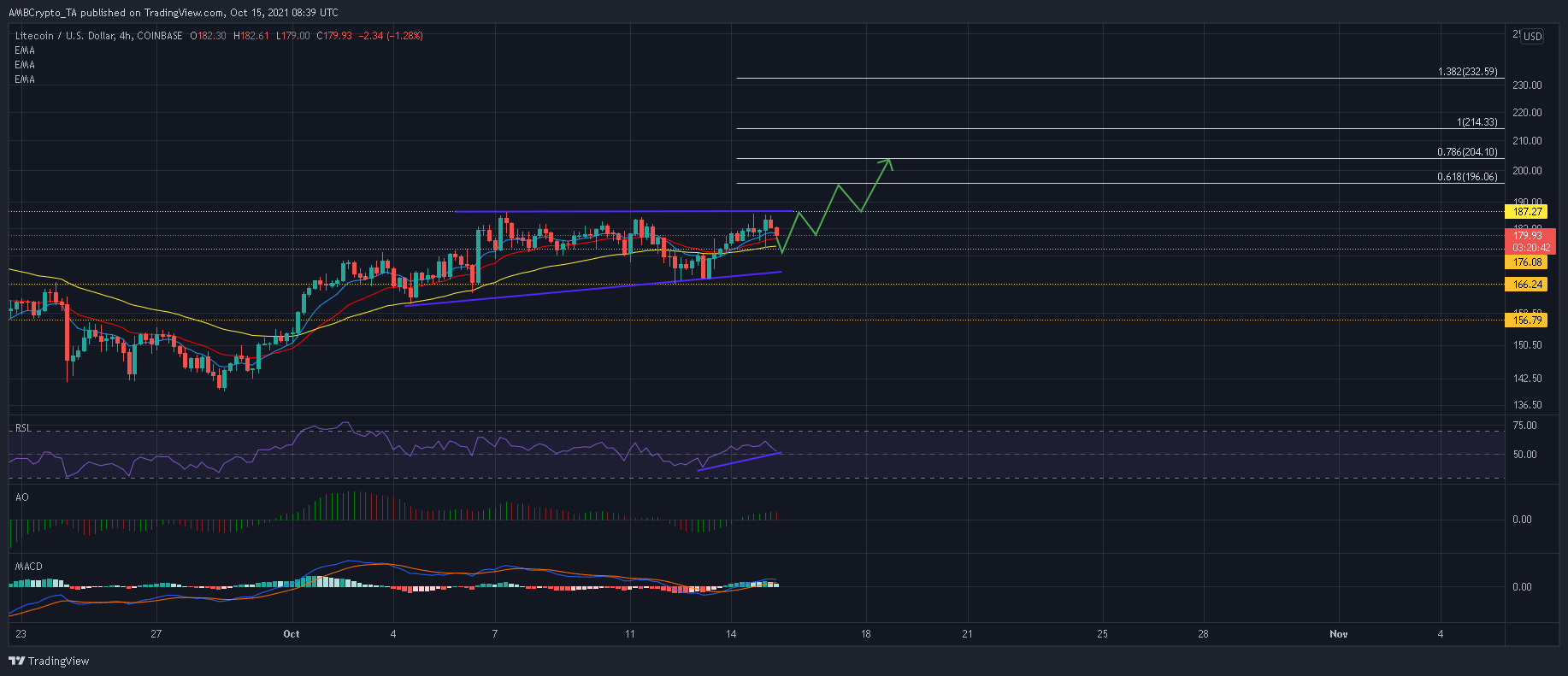Click the green projected arrow tip near 204
Screen dimensions: 1568x676
(889, 162)
